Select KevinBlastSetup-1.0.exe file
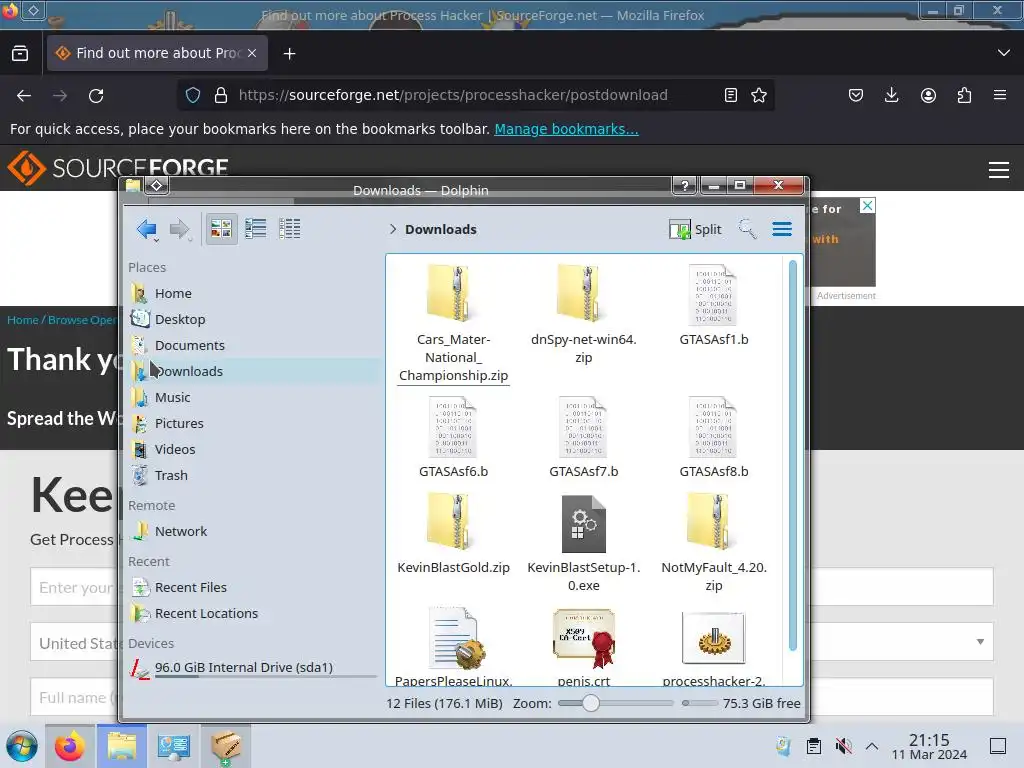Viewport: 1024px width, 768px height. (583, 543)
